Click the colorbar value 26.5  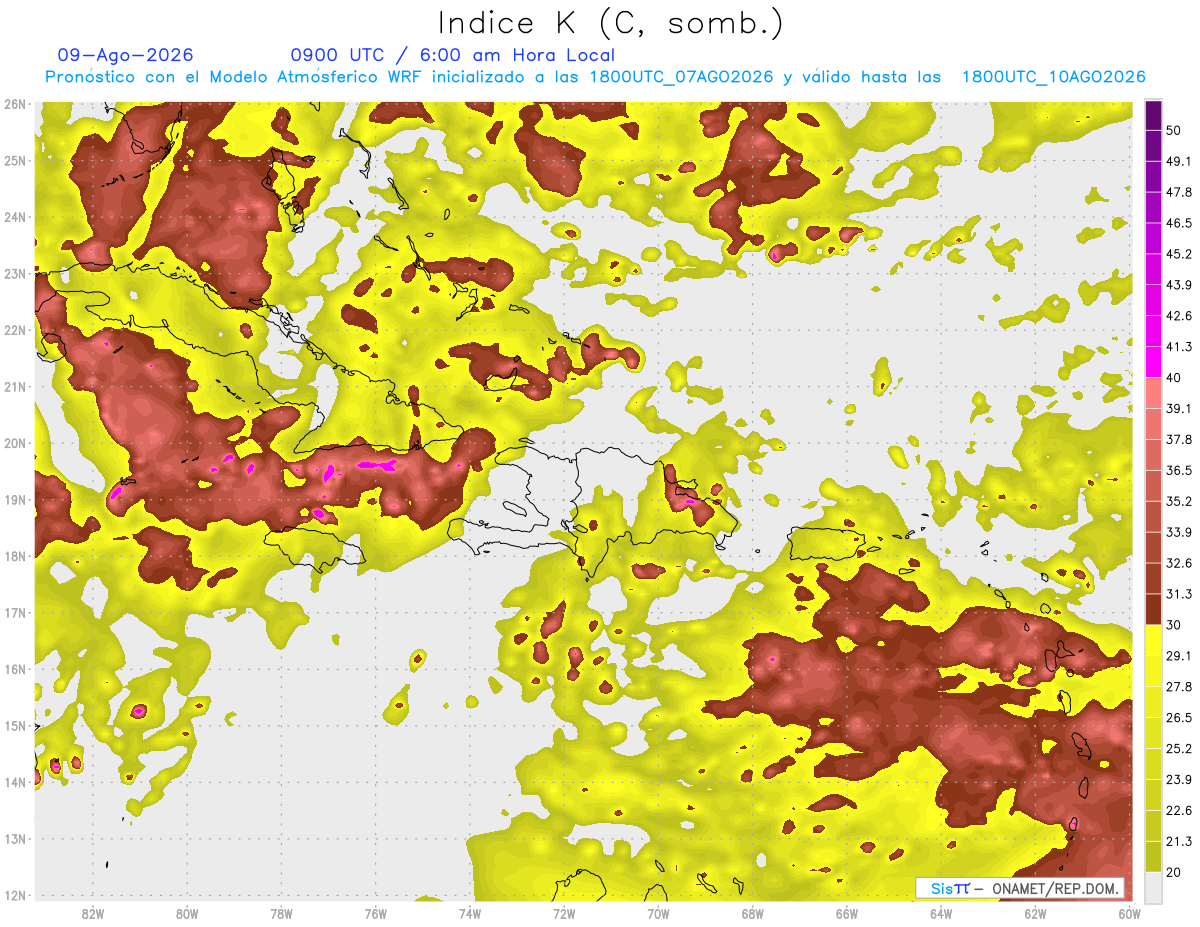tap(1179, 719)
